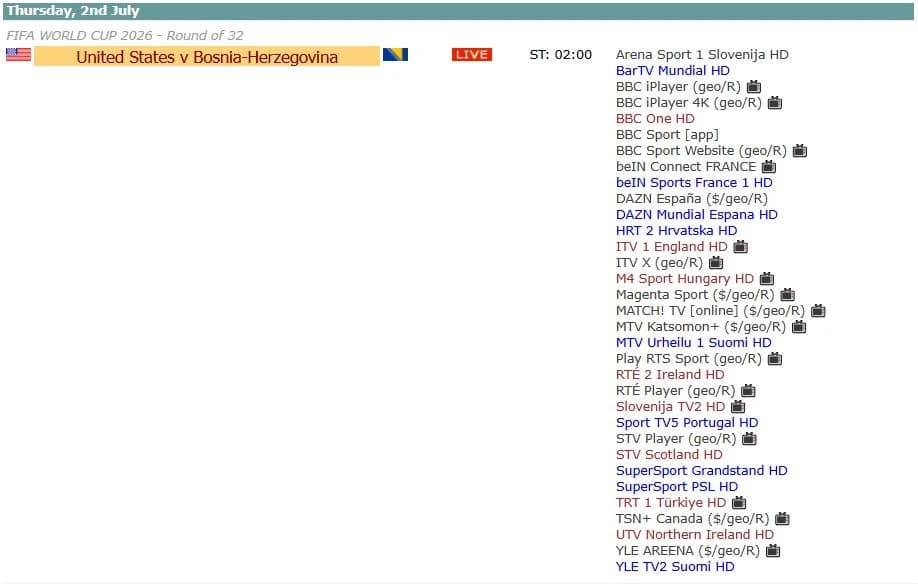Screen dimensions: 918x584
Task: Open the SuperSport PSL HD link
Action: click(677, 487)
